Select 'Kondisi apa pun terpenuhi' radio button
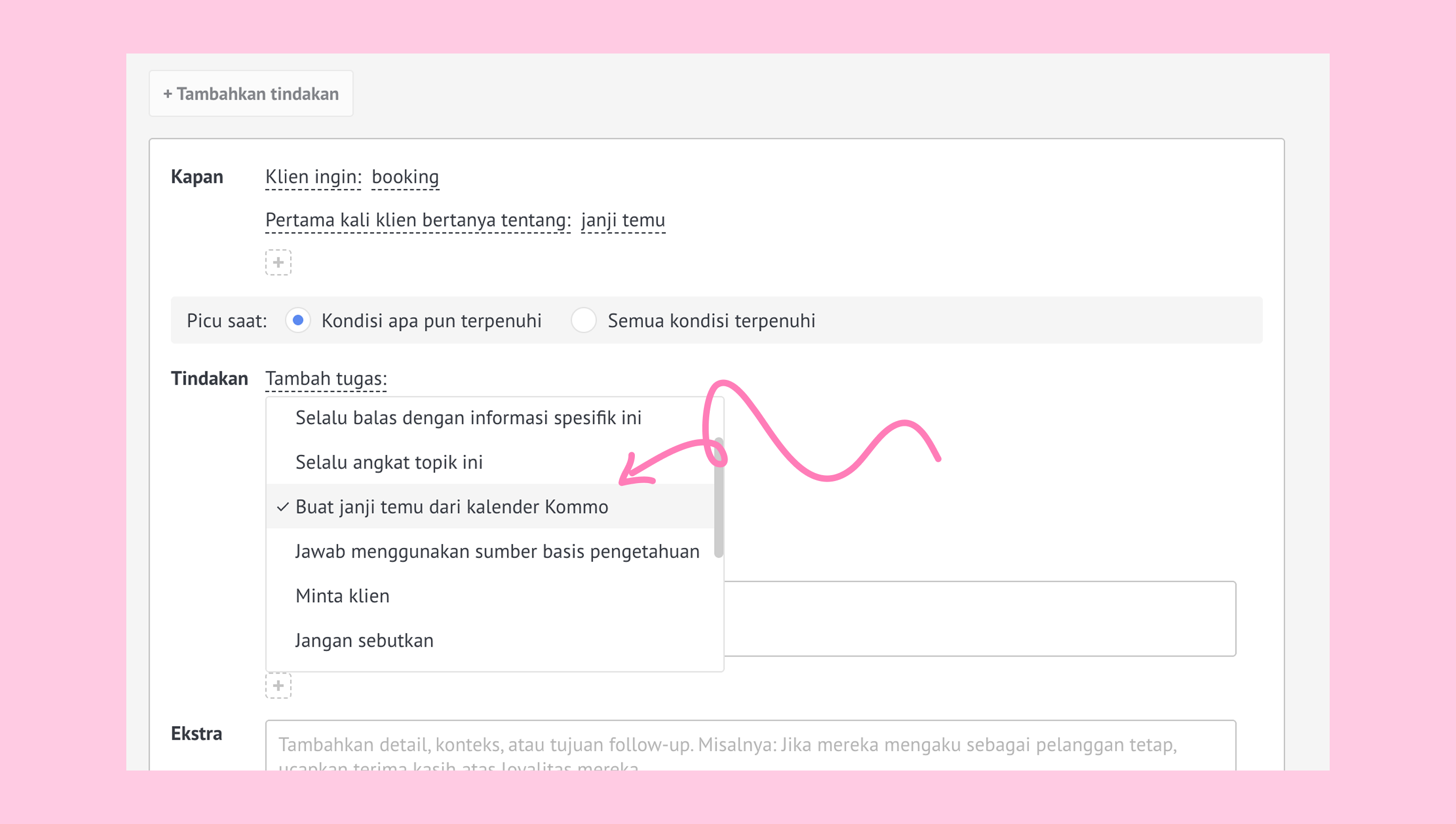 298,321
